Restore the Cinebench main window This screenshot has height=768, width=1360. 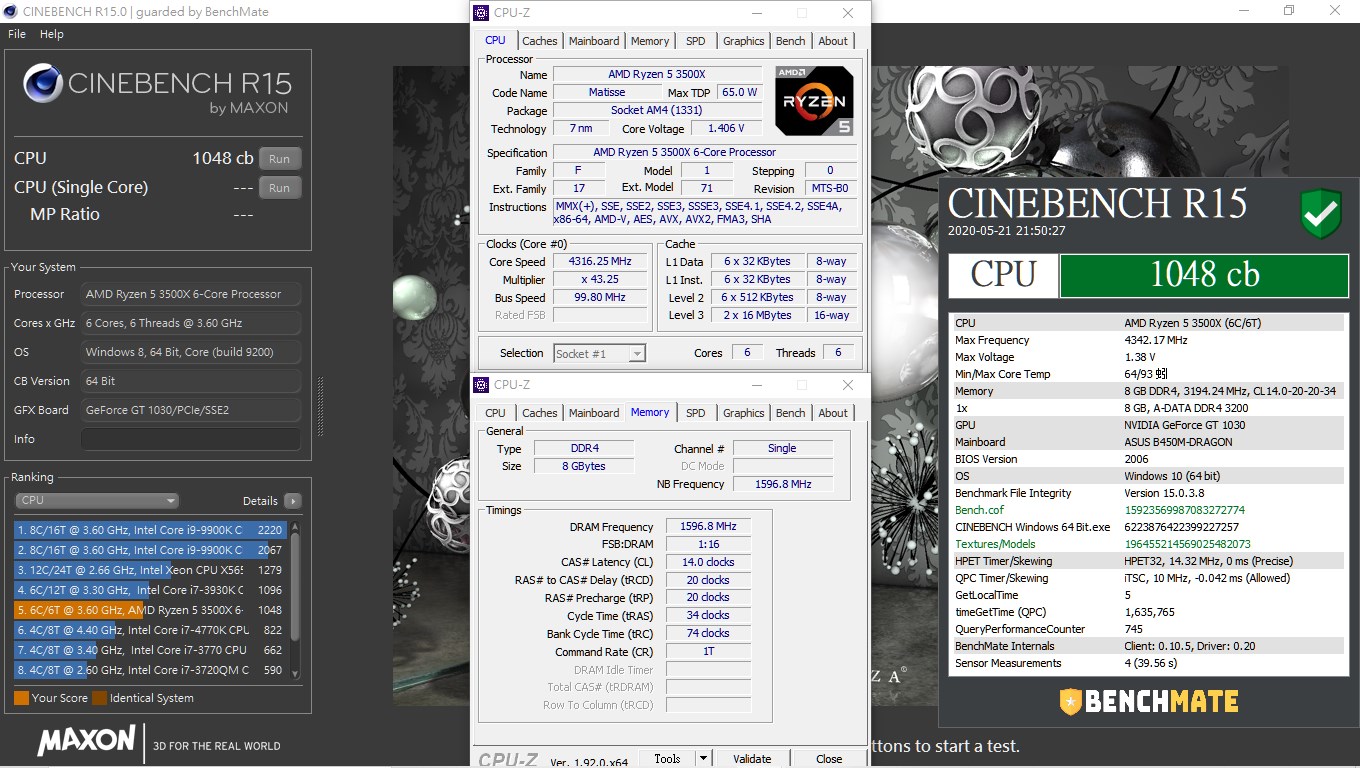click(1289, 11)
